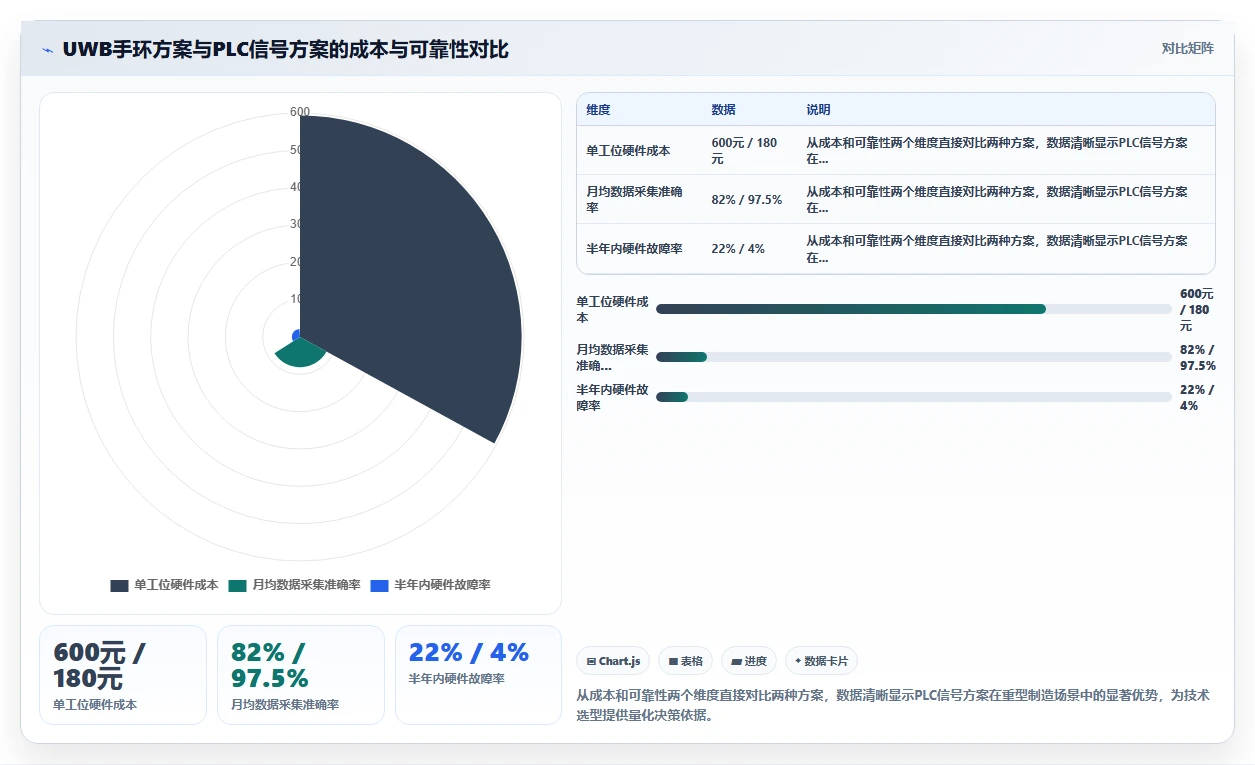Select the 数据卡片 tag
The image size is (1255, 765).
(821, 661)
